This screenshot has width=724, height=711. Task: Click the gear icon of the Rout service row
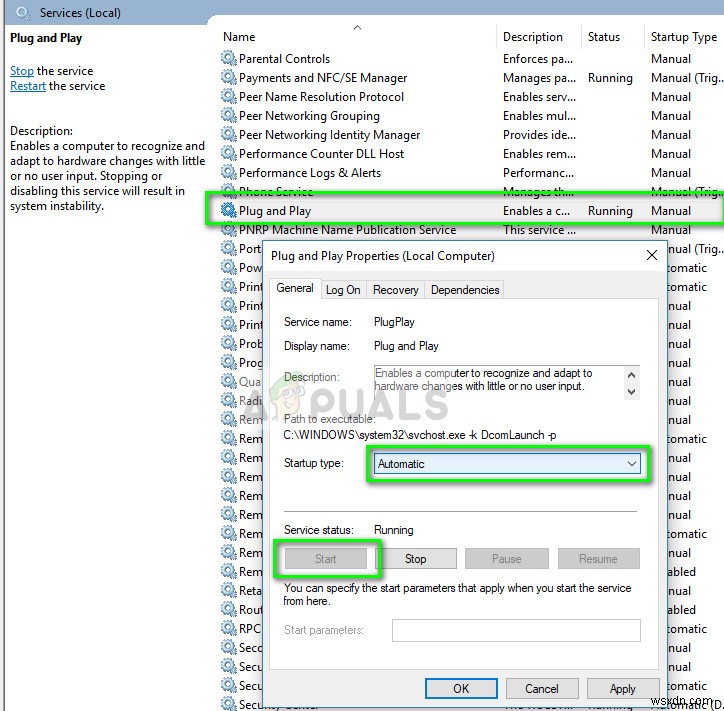pos(229,609)
